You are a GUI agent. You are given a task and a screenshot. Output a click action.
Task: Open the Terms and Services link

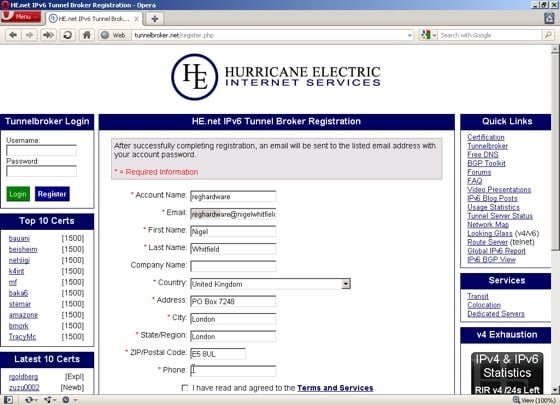click(335, 388)
